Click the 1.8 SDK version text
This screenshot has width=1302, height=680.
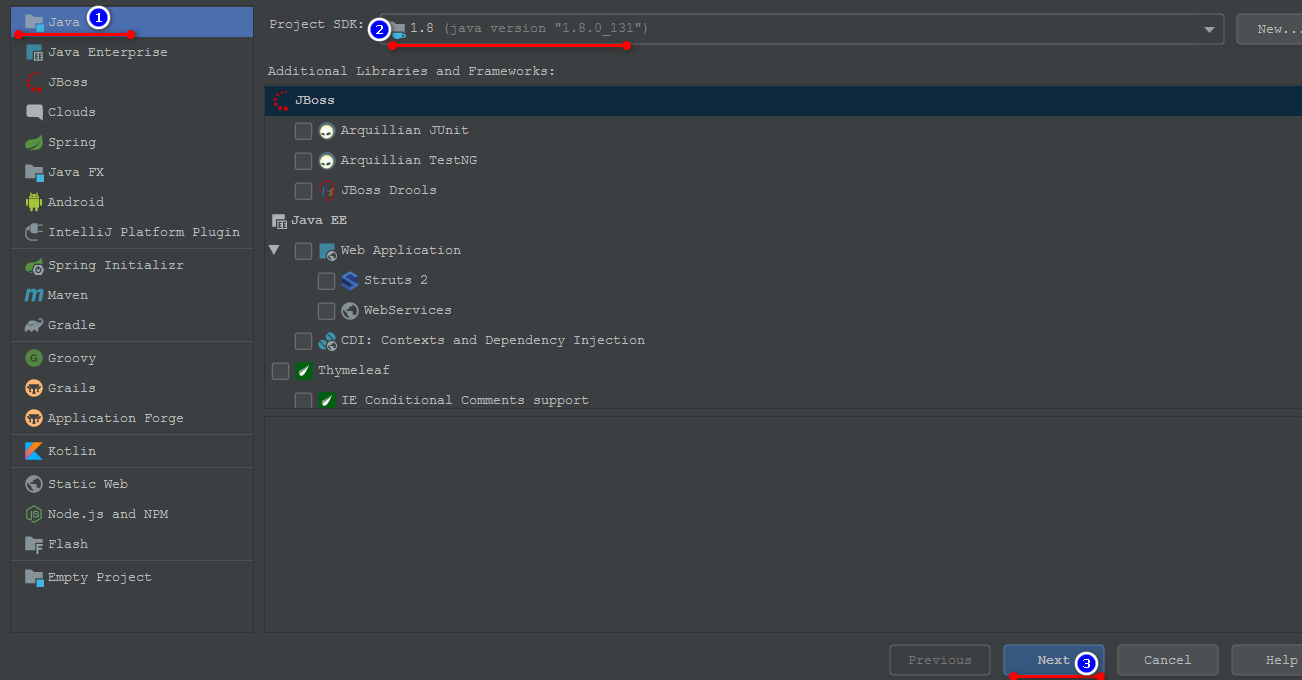click(x=422, y=29)
